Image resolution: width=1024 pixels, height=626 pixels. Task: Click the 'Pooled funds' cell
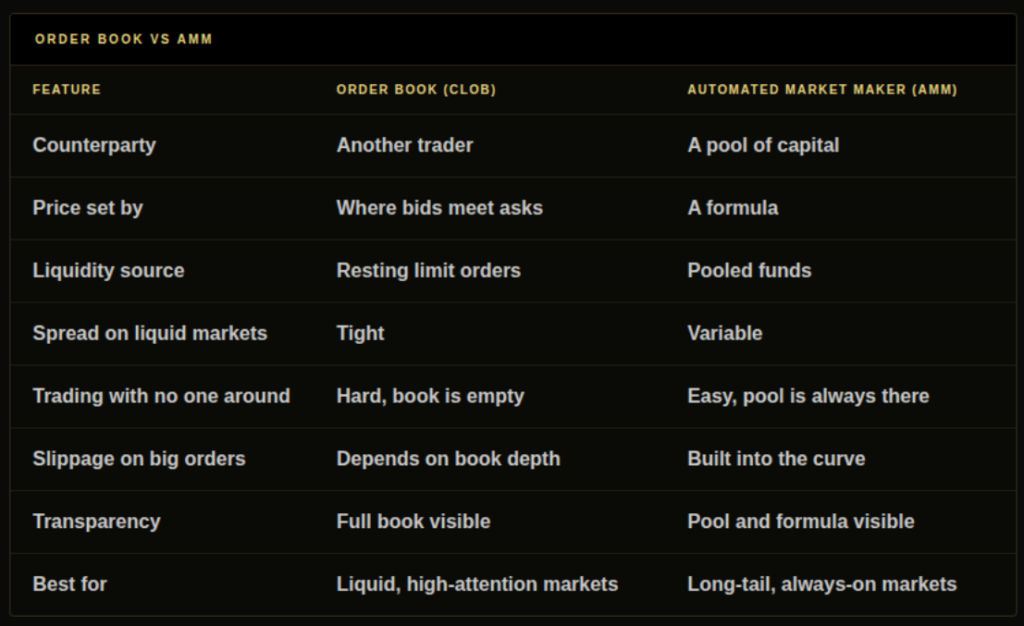pyautogui.click(x=749, y=270)
